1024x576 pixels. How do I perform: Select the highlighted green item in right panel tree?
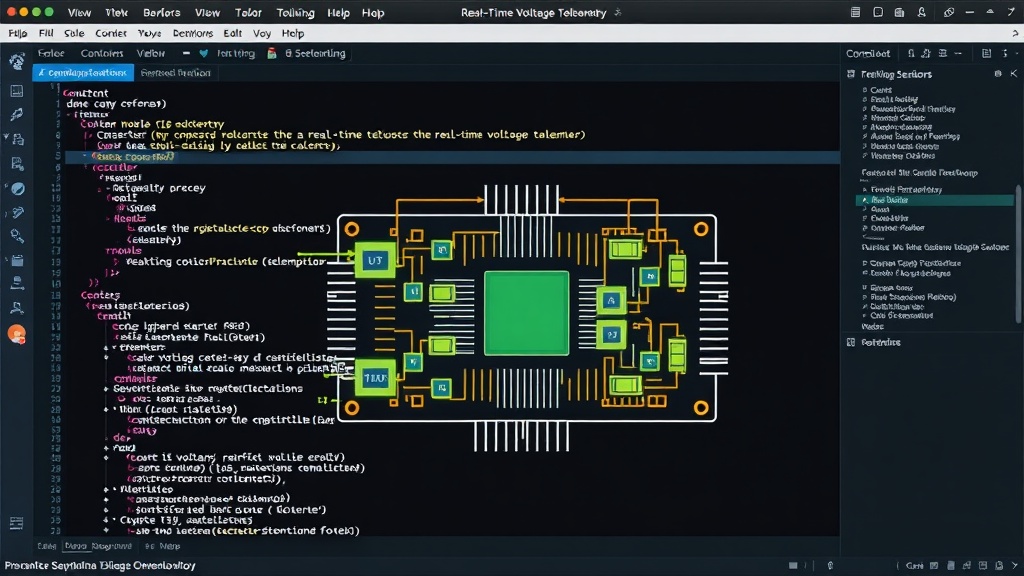(935, 200)
